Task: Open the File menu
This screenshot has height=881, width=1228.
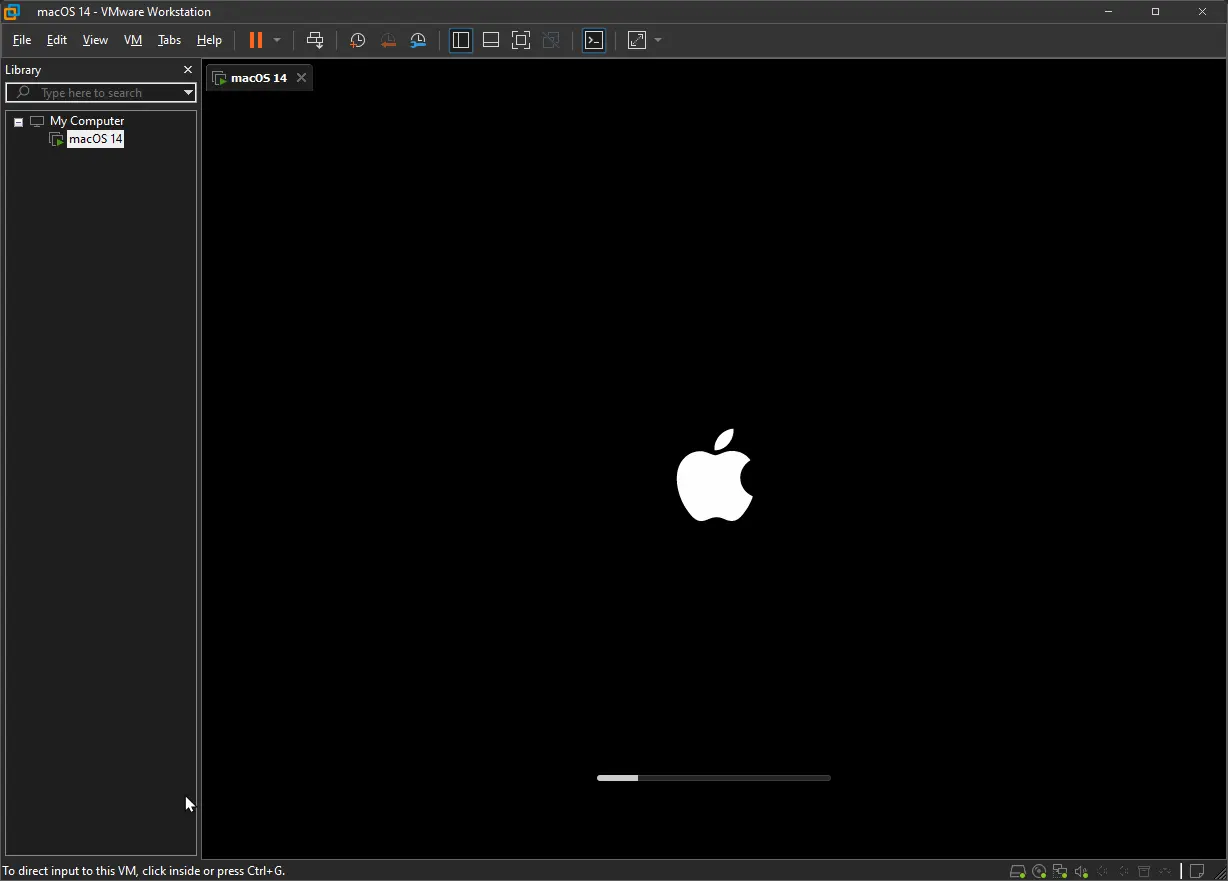Action: (x=22, y=40)
